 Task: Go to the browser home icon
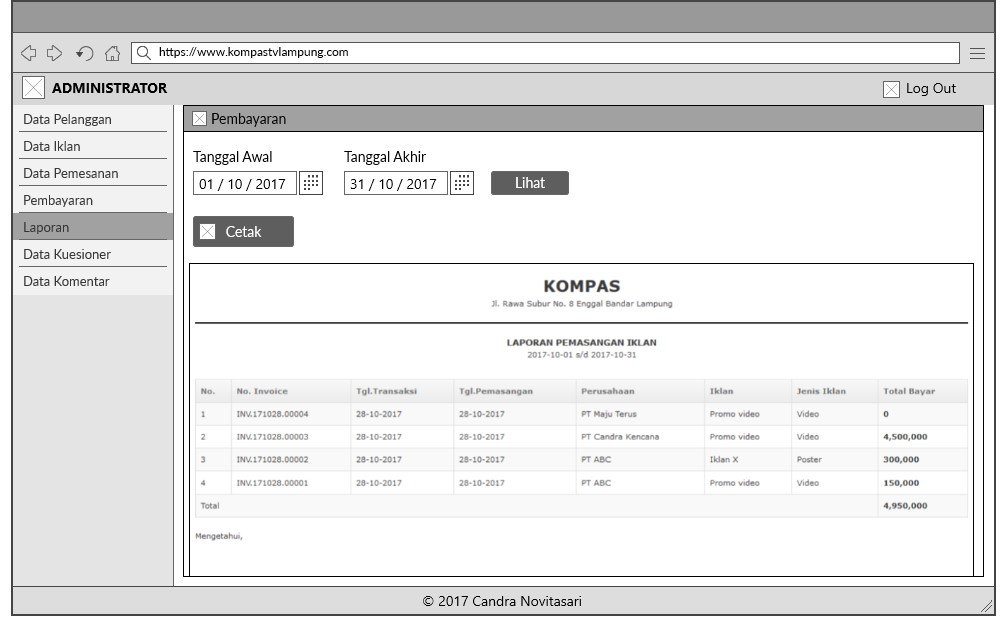[113, 53]
